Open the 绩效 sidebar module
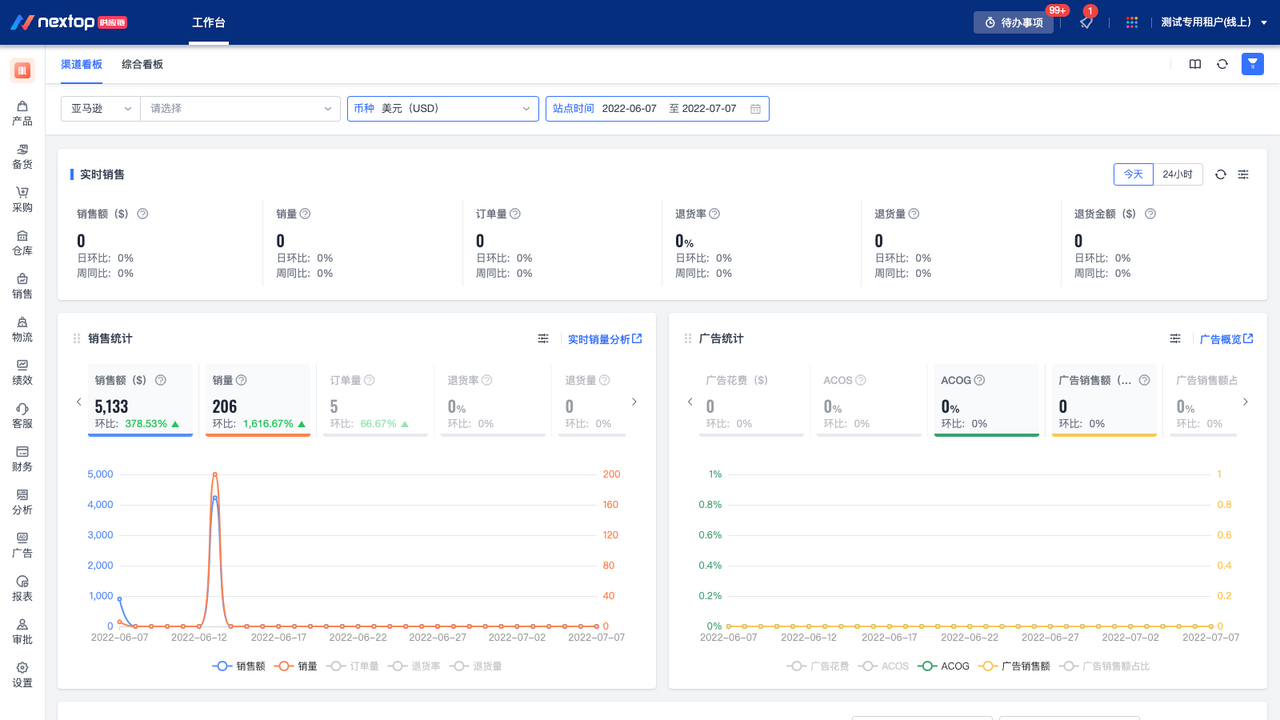The height and width of the screenshot is (720, 1280). click(22, 372)
